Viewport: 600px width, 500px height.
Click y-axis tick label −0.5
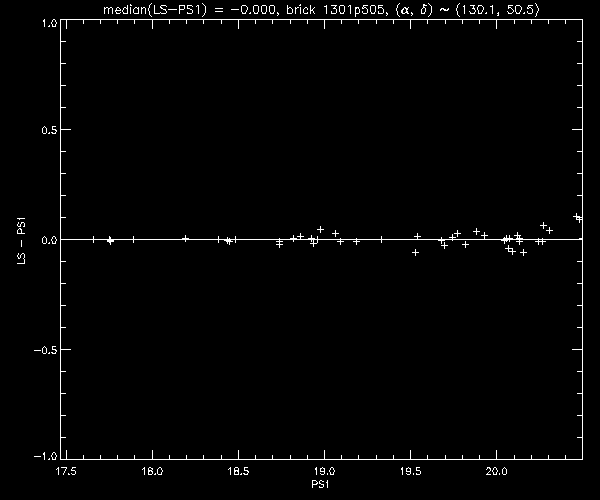pyautogui.click(x=46, y=350)
